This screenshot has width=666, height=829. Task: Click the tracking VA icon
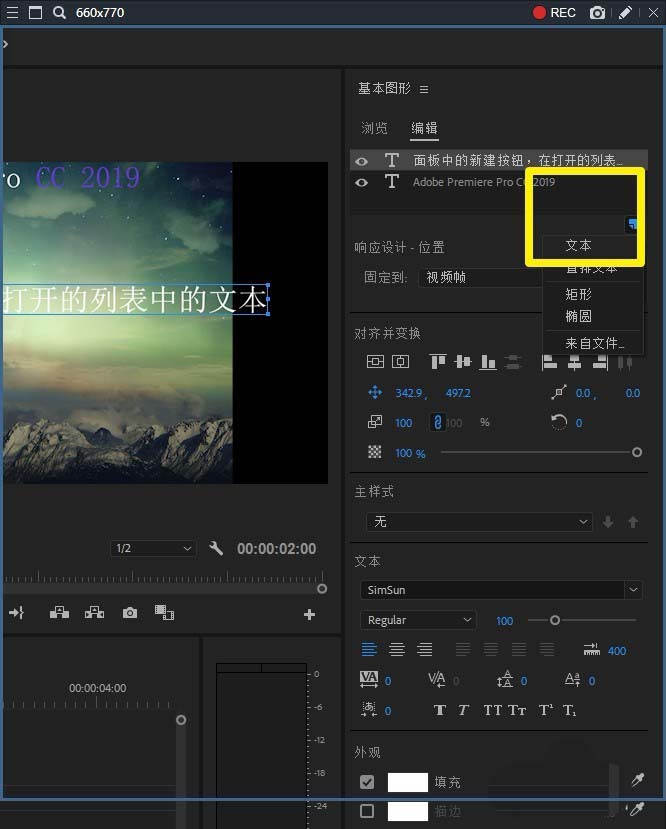(369, 679)
